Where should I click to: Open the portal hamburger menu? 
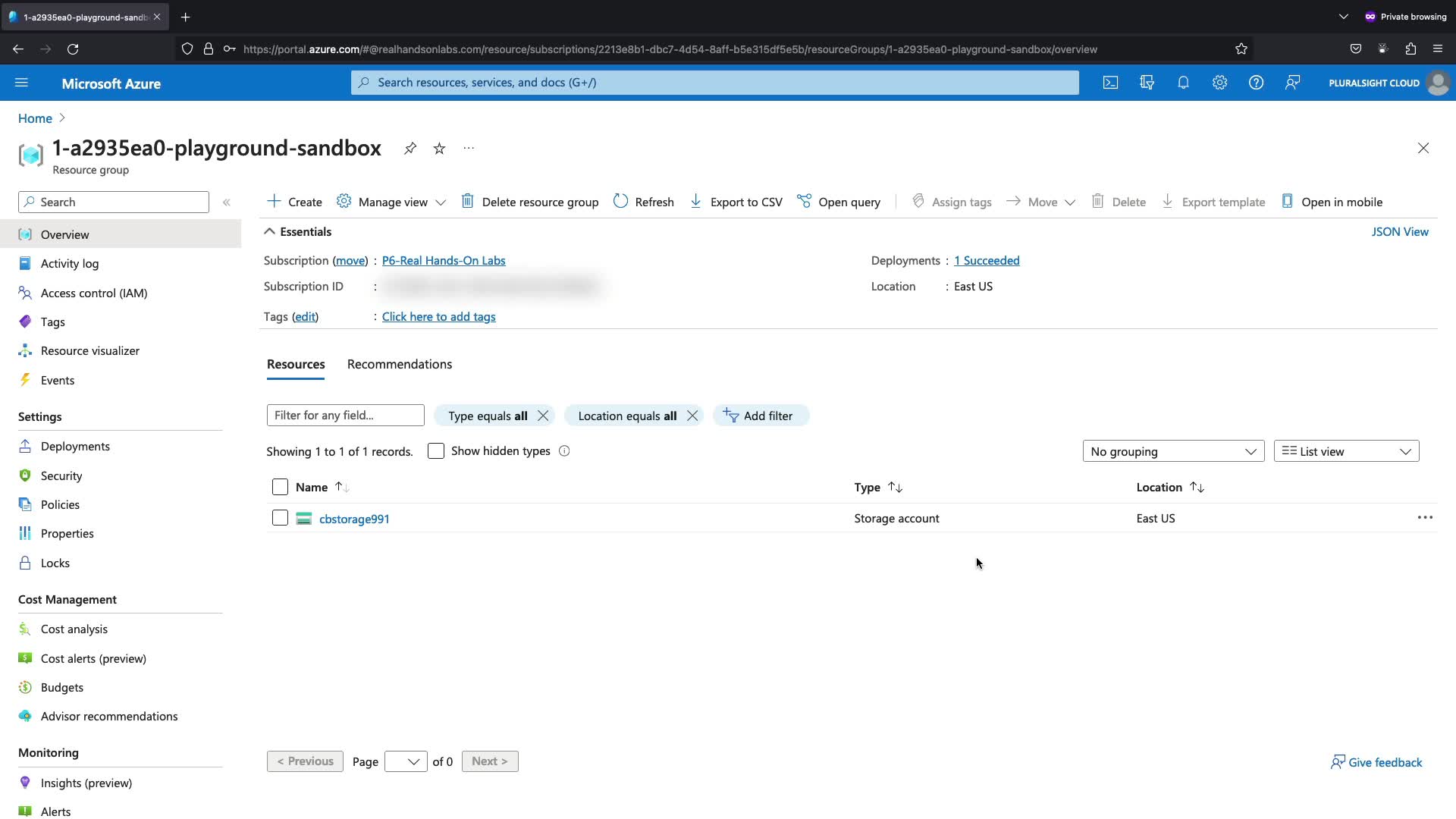(21, 83)
